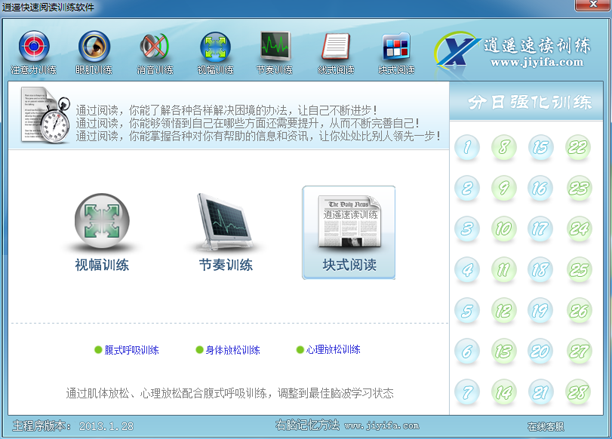Viewport: 612px width, 439px height.
Task: Choose day 12 in daily training grid
Action: tap(505, 309)
